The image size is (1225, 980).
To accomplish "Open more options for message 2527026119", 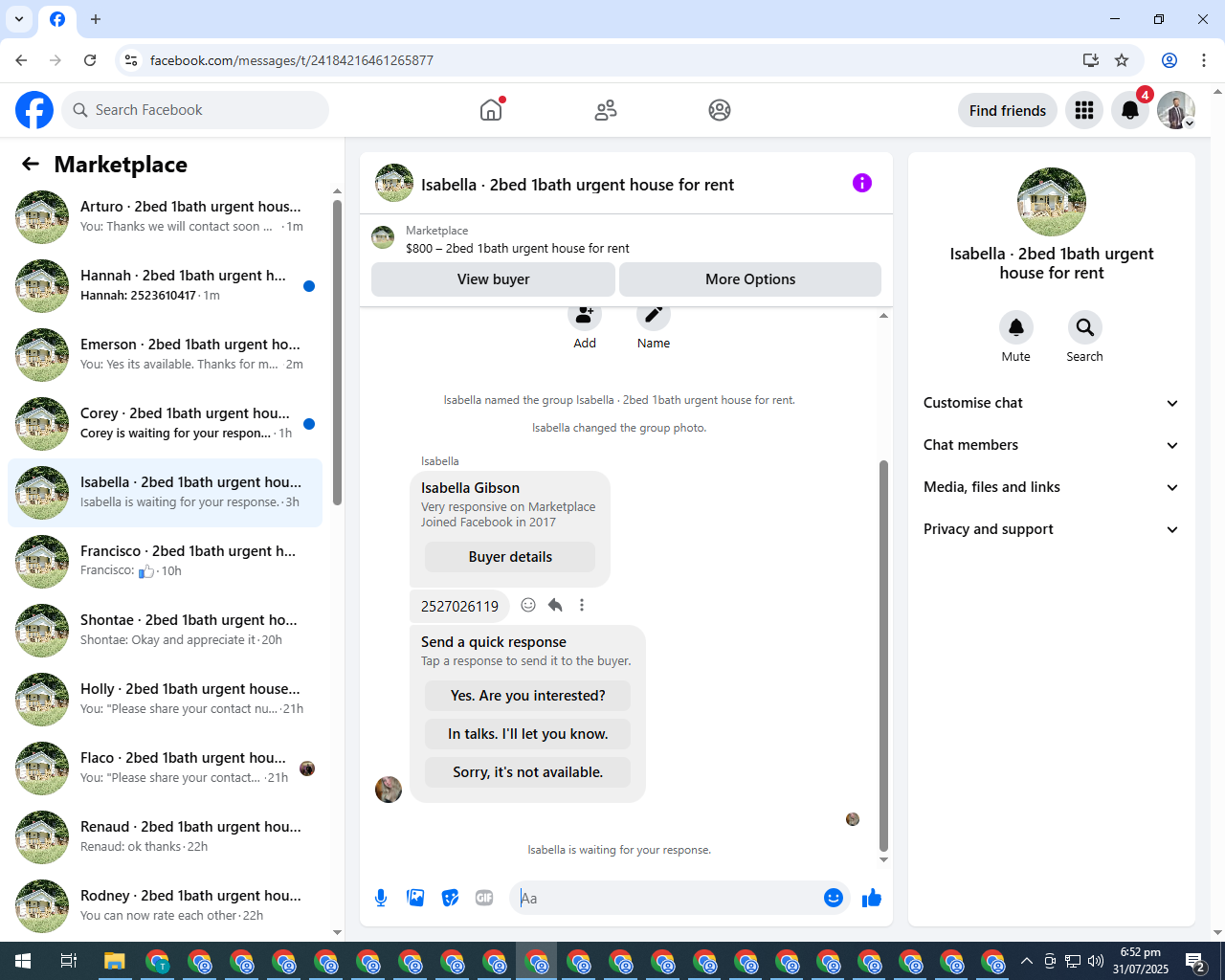I will tap(582, 605).
